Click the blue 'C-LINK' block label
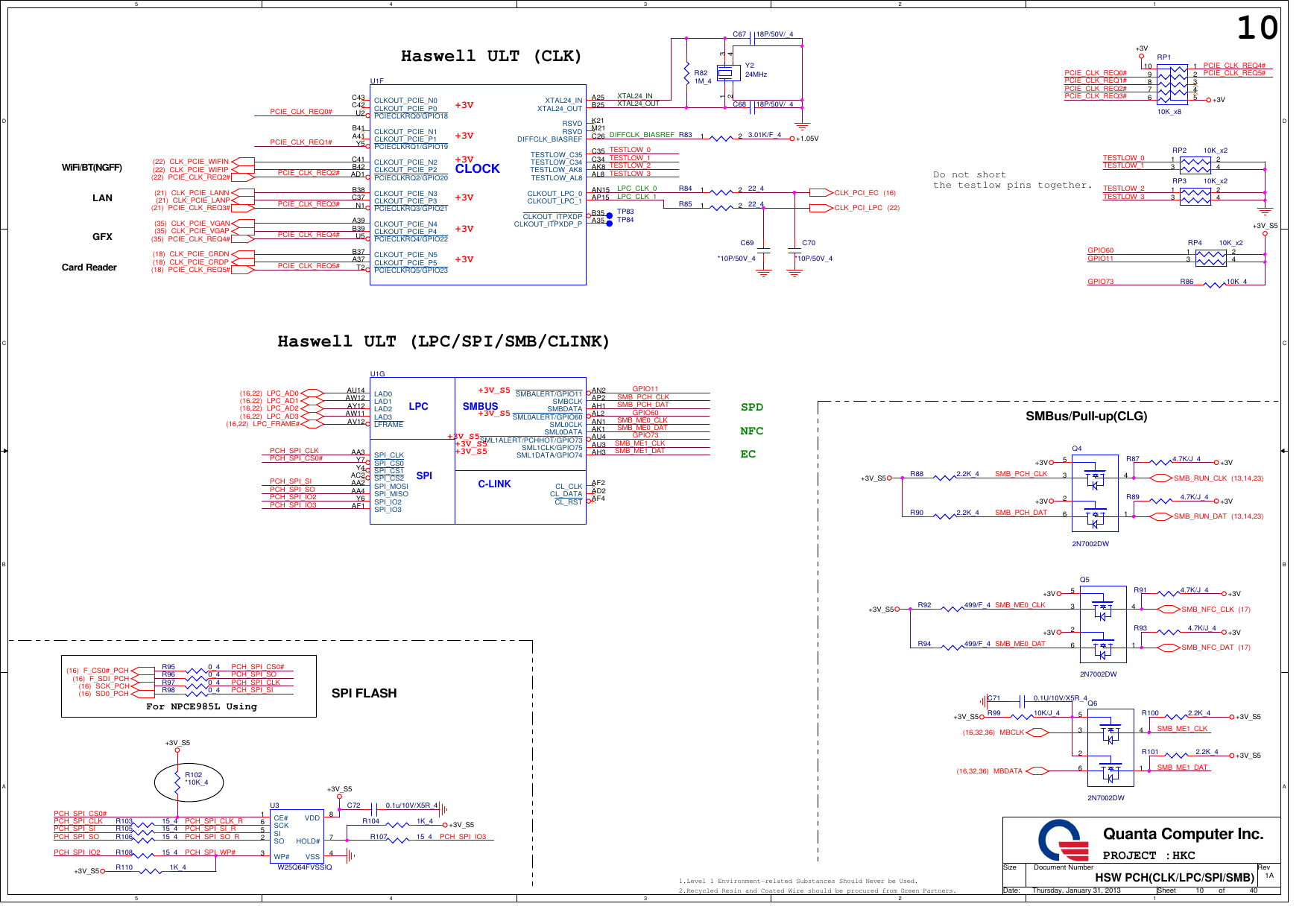 pos(494,484)
